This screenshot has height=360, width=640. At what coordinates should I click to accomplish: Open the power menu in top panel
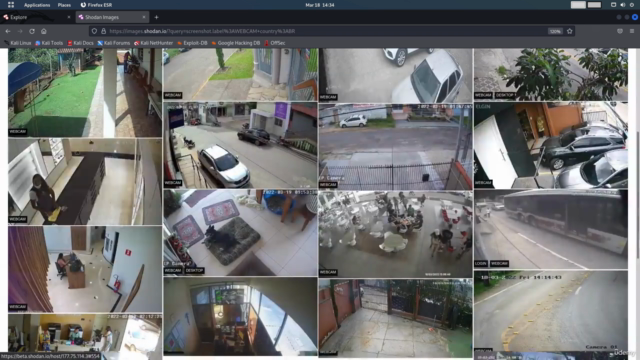point(632,5)
